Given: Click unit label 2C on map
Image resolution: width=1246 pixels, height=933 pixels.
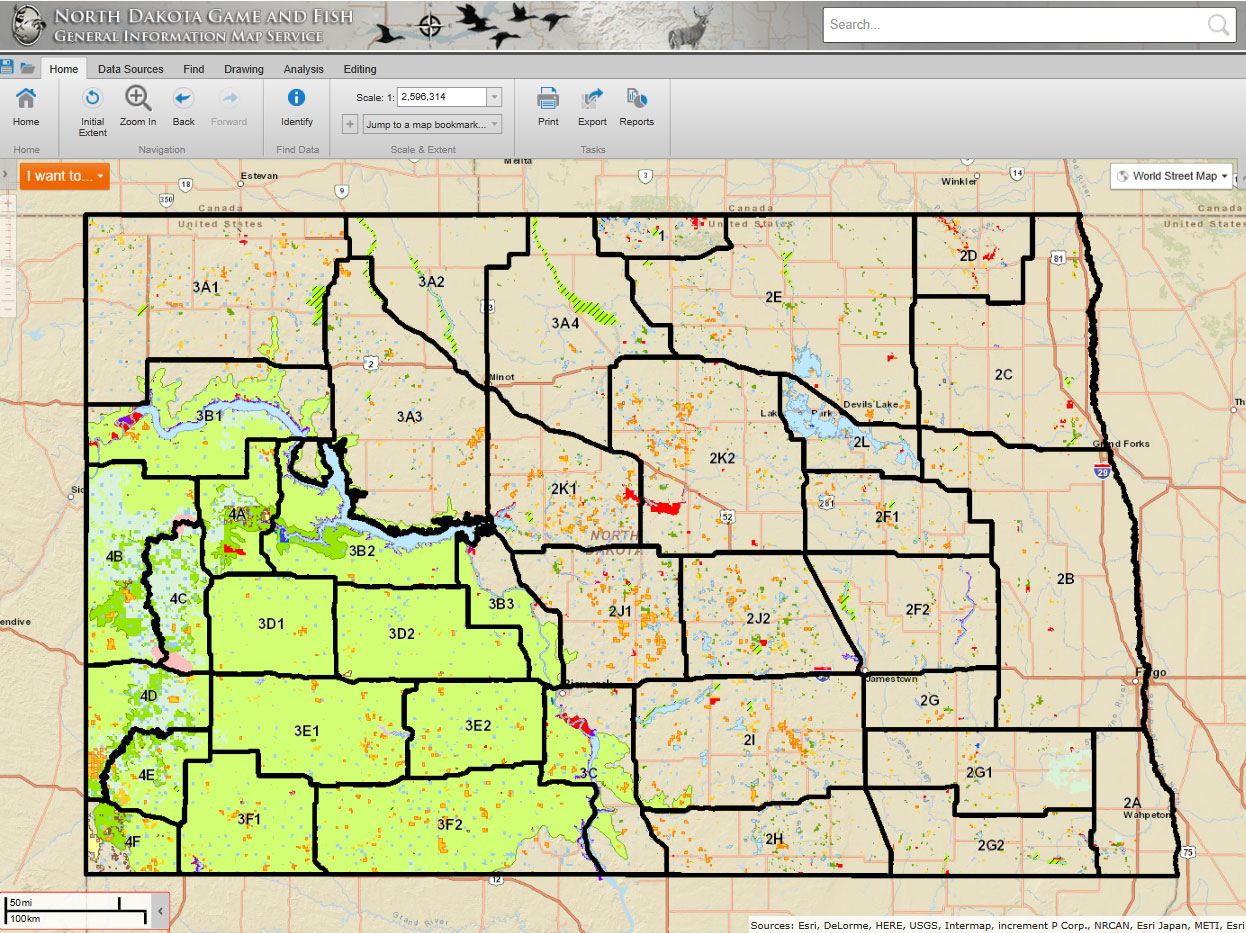Looking at the screenshot, I should 1003,375.
